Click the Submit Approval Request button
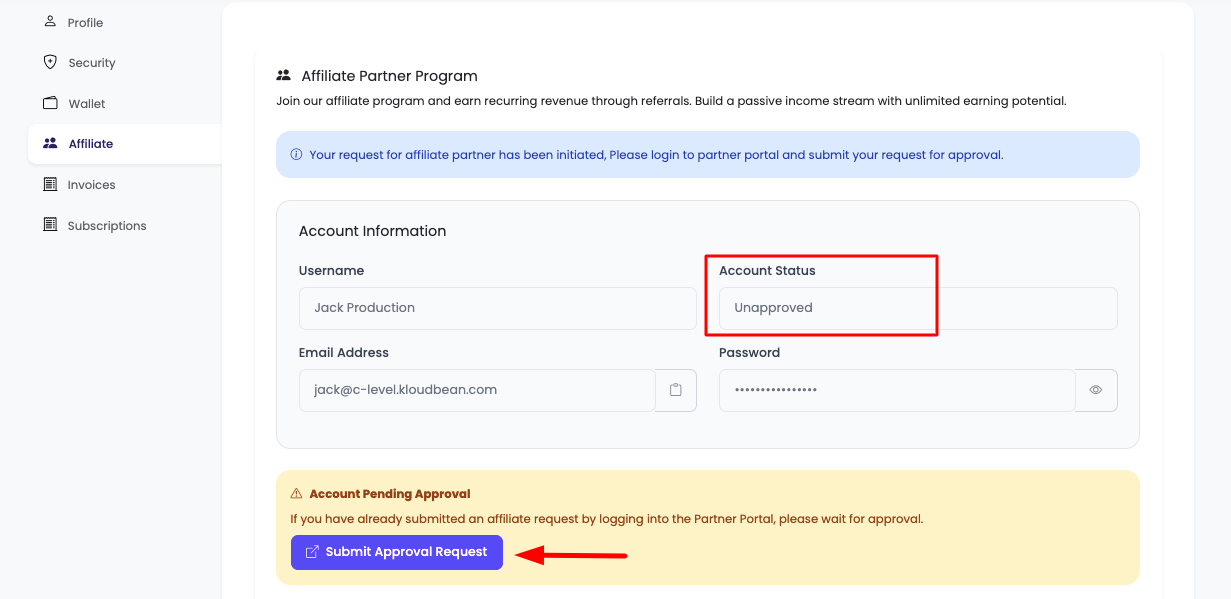 click(x=396, y=551)
